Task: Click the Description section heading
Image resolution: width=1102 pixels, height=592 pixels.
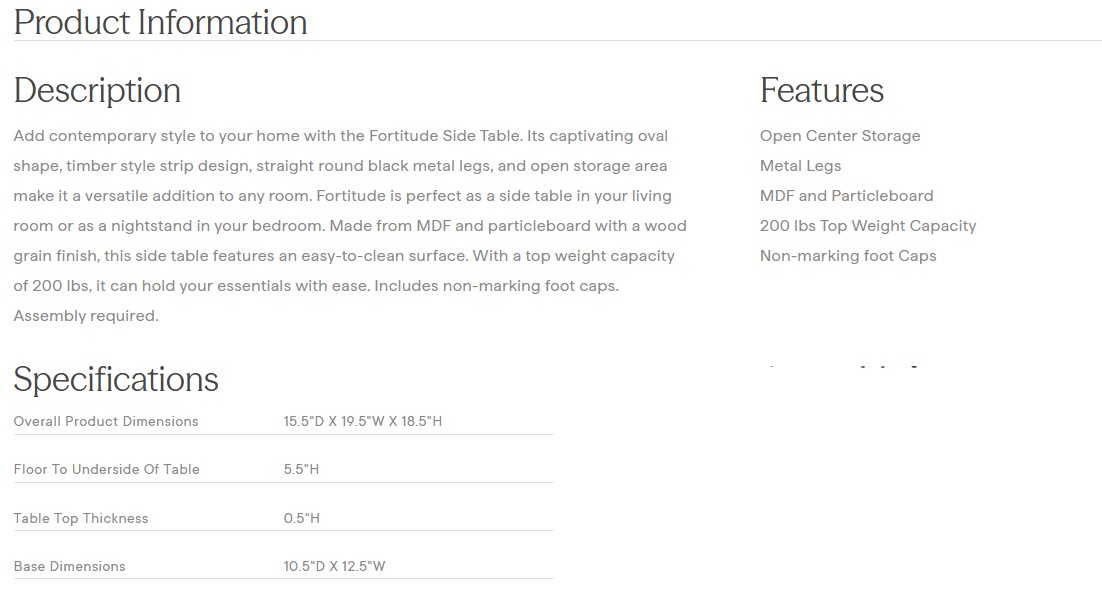Action: 97,90
